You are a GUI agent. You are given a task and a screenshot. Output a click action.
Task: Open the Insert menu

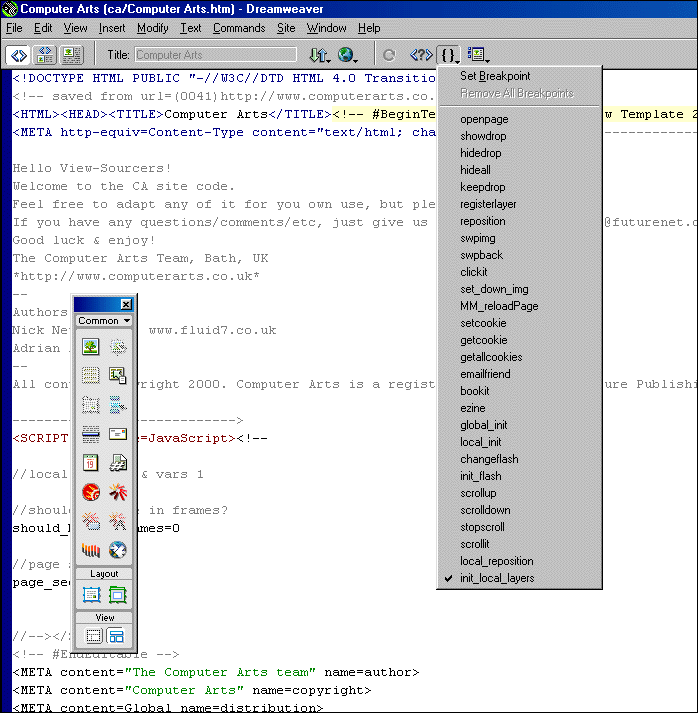112,28
